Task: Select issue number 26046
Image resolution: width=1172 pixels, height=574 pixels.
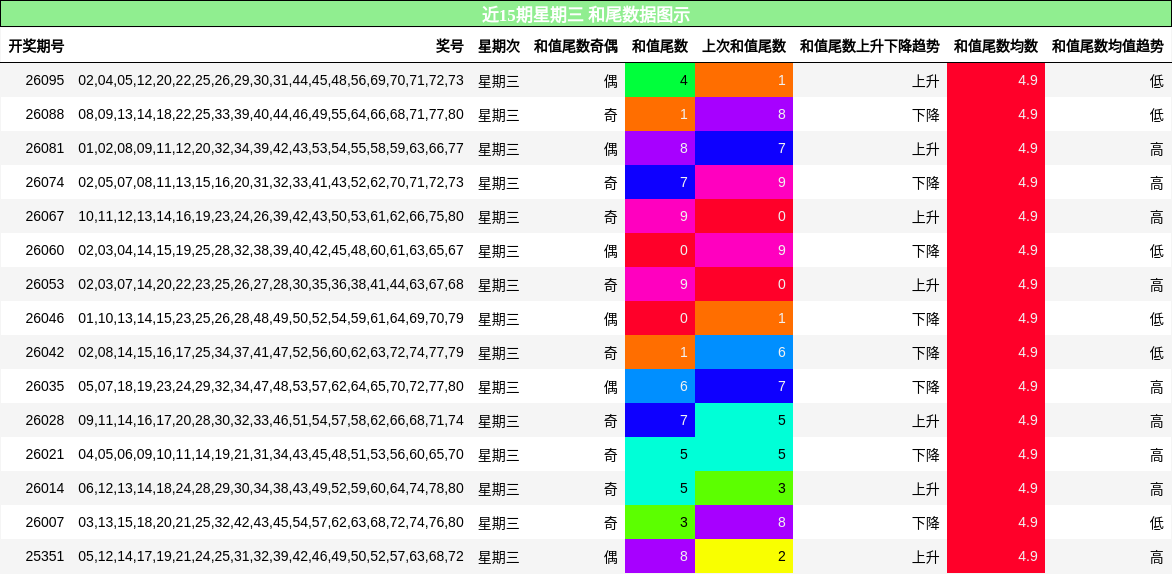Action: click(45, 318)
